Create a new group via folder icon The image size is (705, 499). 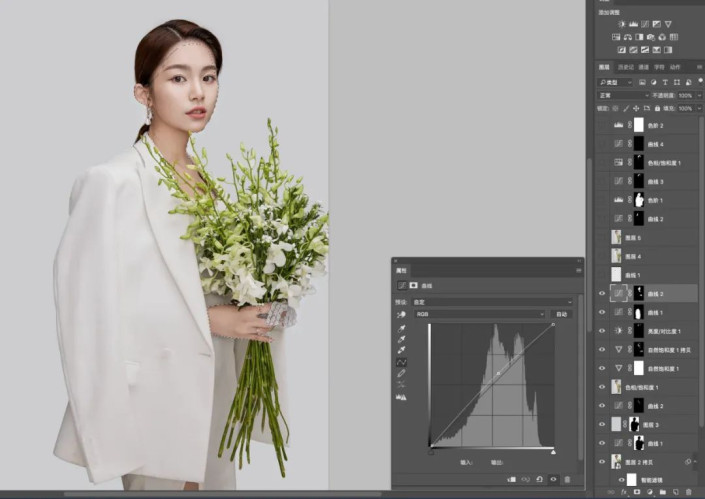coord(663,492)
